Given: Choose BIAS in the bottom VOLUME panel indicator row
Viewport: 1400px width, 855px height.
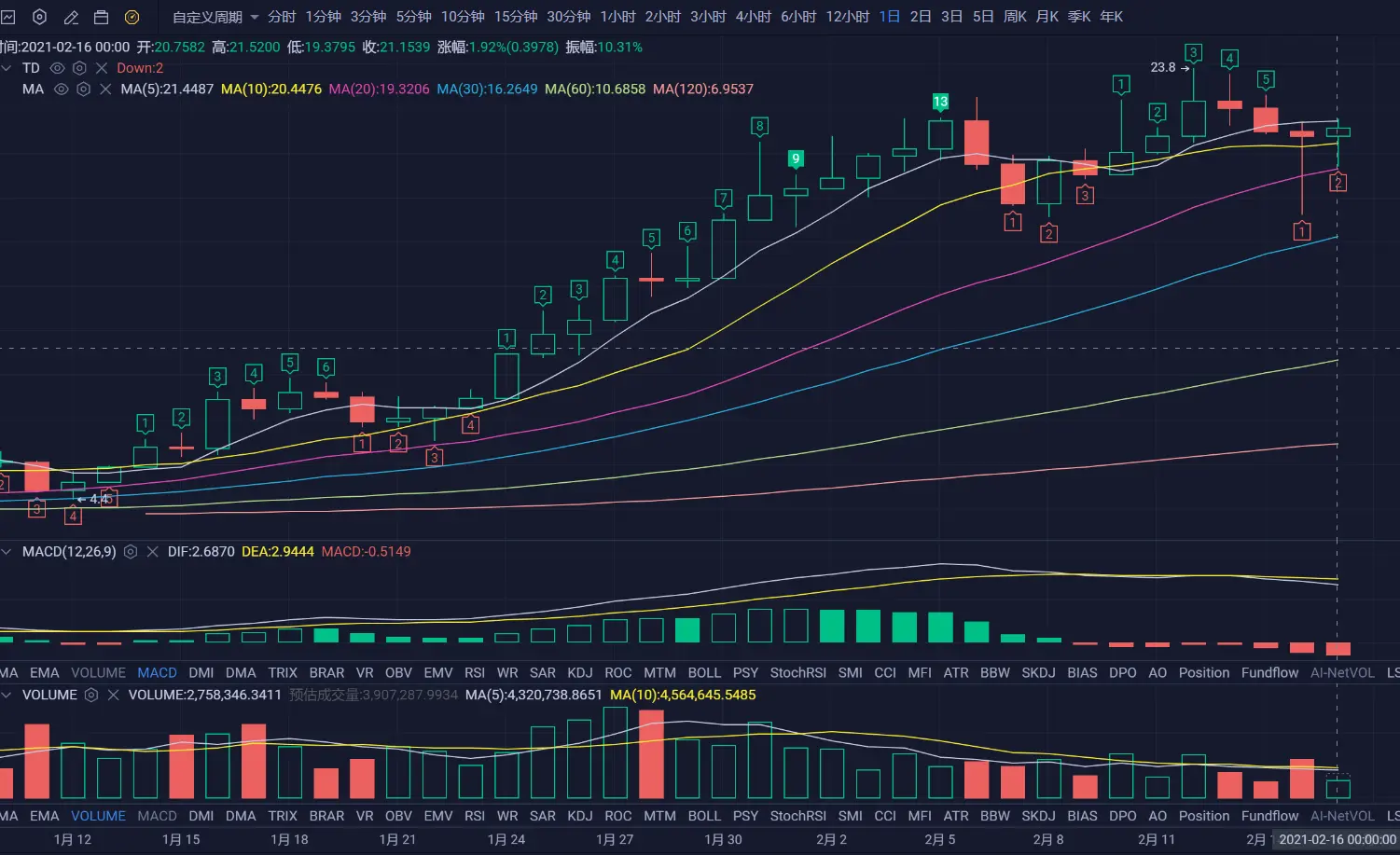Looking at the screenshot, I should (x=1082, y=817).
